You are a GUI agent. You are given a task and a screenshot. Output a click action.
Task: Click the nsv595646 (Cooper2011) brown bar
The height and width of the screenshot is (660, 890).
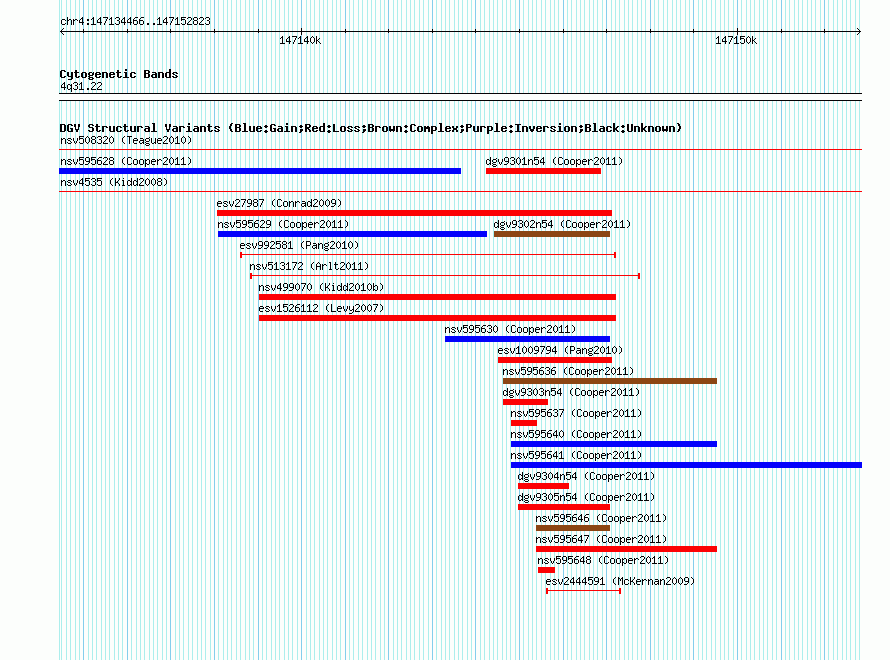tap(573, 528)
